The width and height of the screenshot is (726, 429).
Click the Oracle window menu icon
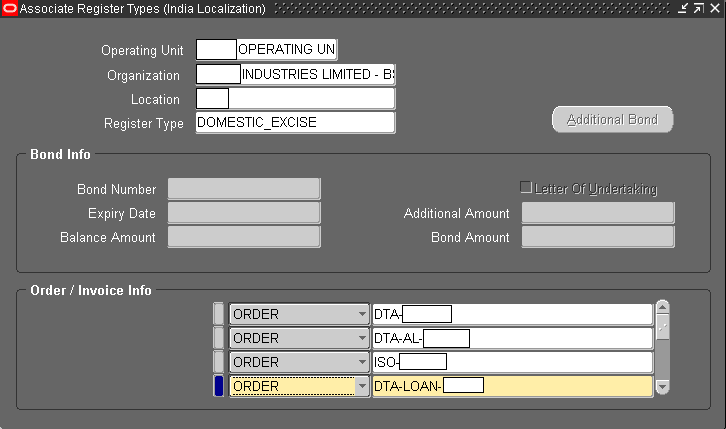(9, 8)
